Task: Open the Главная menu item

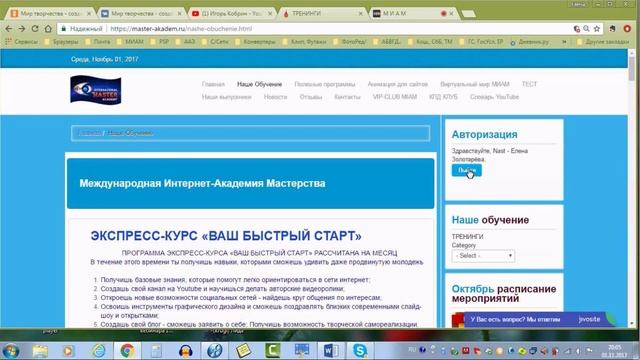Action: (213, 84)
